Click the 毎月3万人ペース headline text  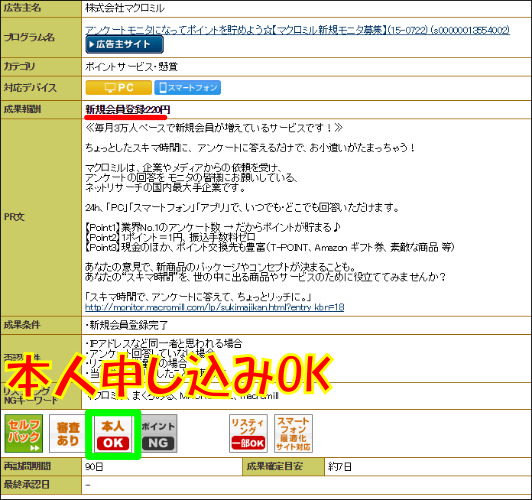tap(214, 128)
